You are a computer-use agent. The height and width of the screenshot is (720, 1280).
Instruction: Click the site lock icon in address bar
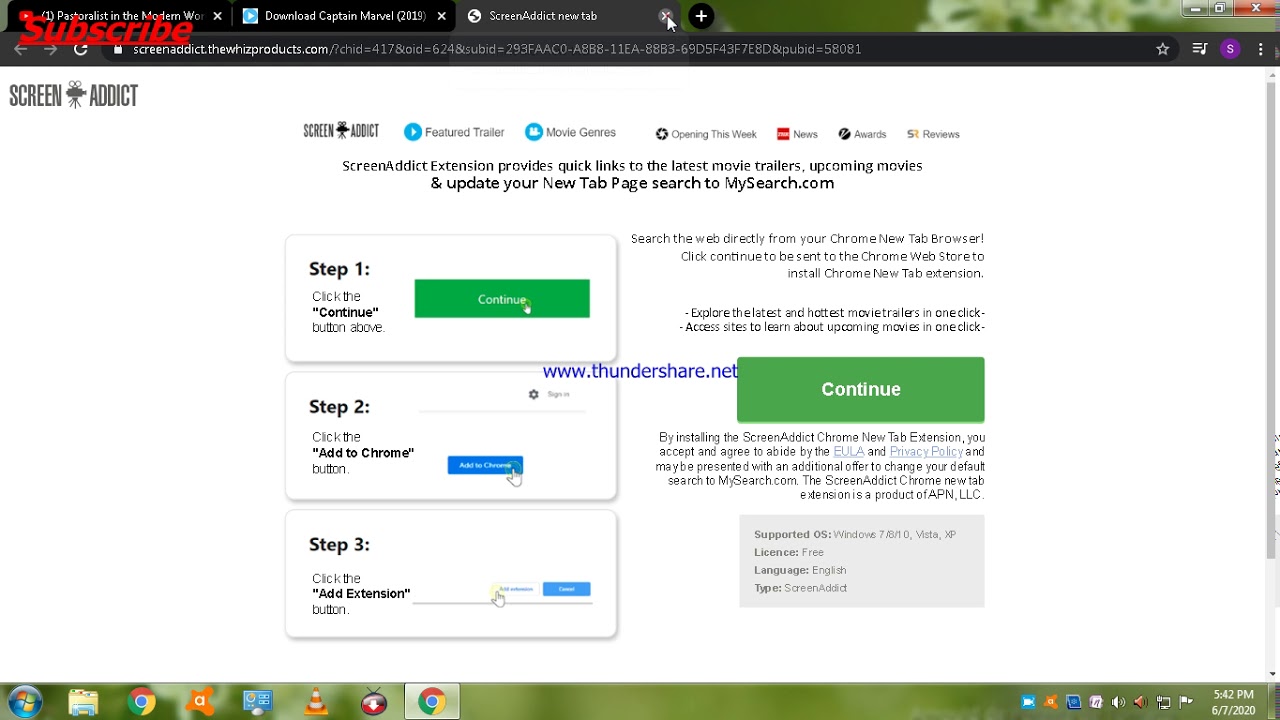(x=118, y=49)
